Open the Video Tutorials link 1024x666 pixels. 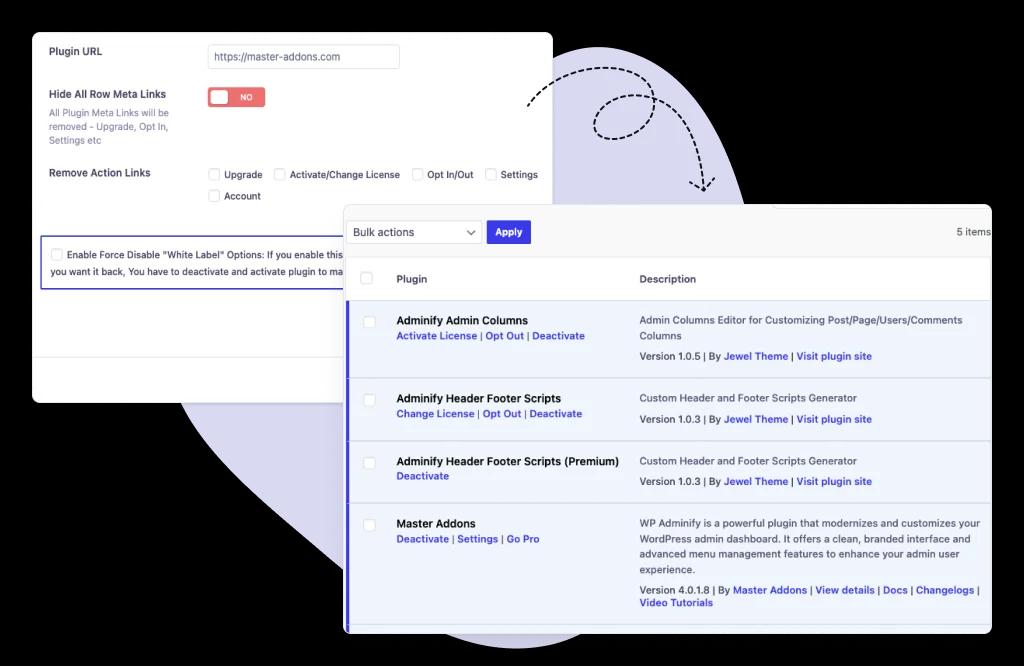click(676, 603)
